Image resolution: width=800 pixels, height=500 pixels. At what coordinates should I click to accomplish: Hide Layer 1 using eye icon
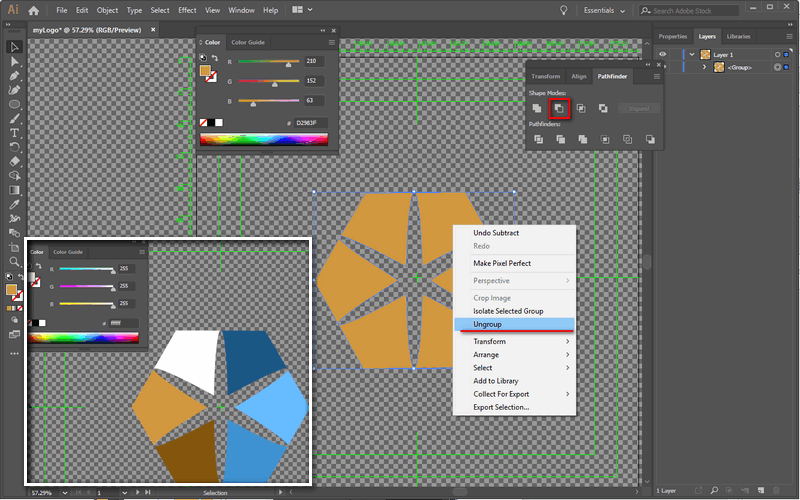tap(662, 55)
